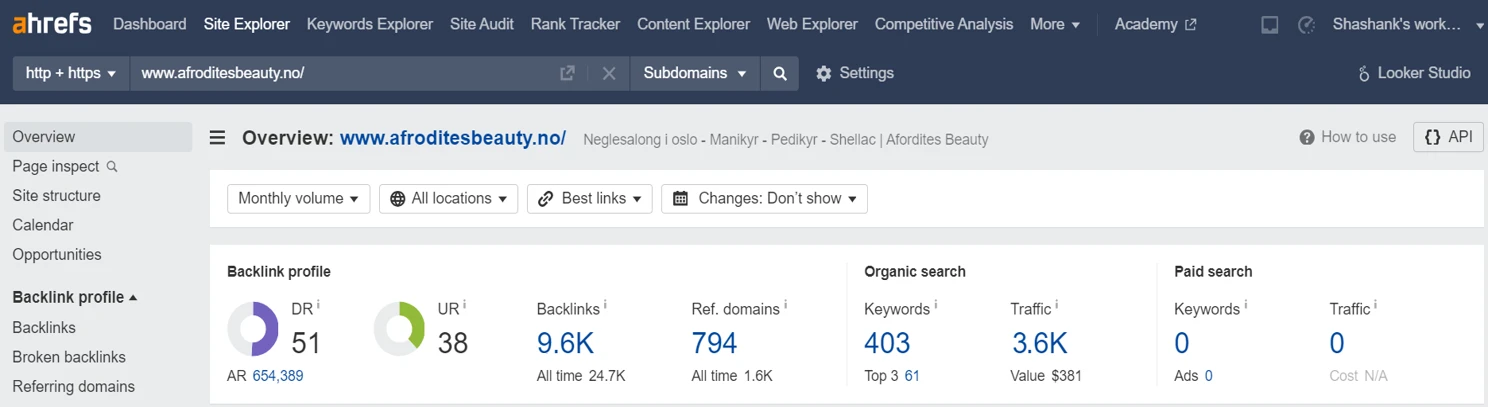Click the DR info tooltip icon
The width and height of the screenshot is (1488, 407).
coord(318,304)
